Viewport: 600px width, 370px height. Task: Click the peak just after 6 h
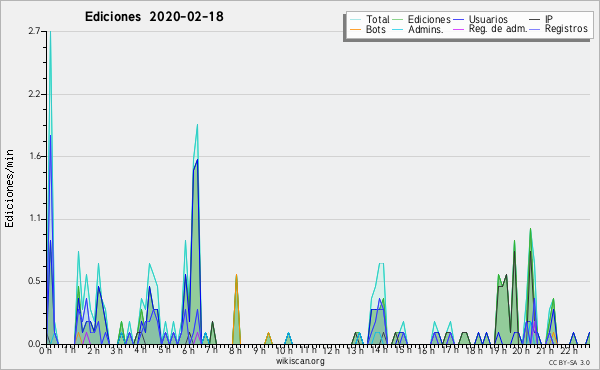coord(197,126)
